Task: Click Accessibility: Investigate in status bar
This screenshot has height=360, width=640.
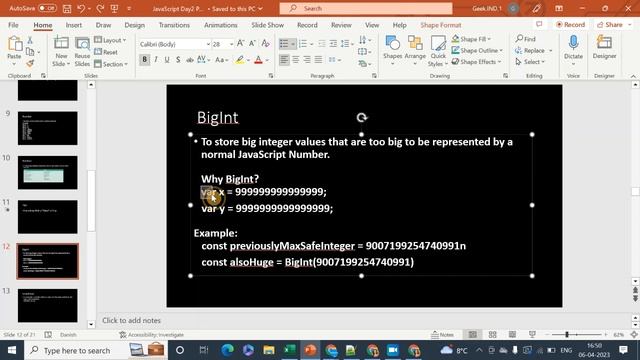Action: tap(151, 335)
